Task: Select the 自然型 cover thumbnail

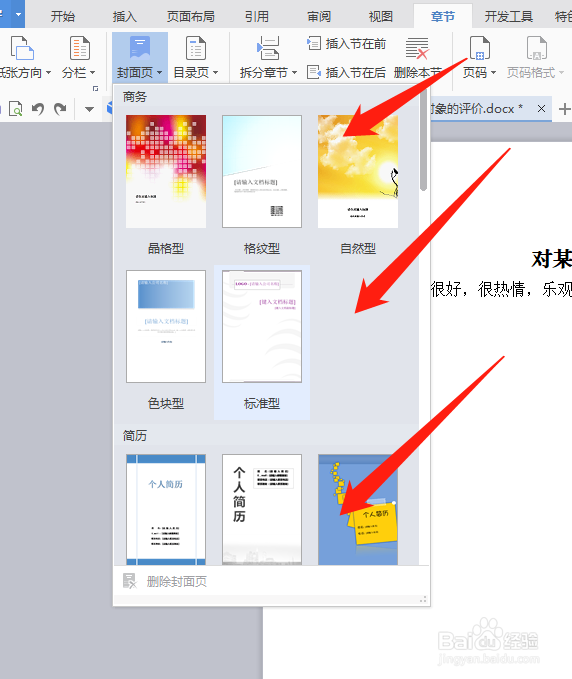Action: (358, 171)
